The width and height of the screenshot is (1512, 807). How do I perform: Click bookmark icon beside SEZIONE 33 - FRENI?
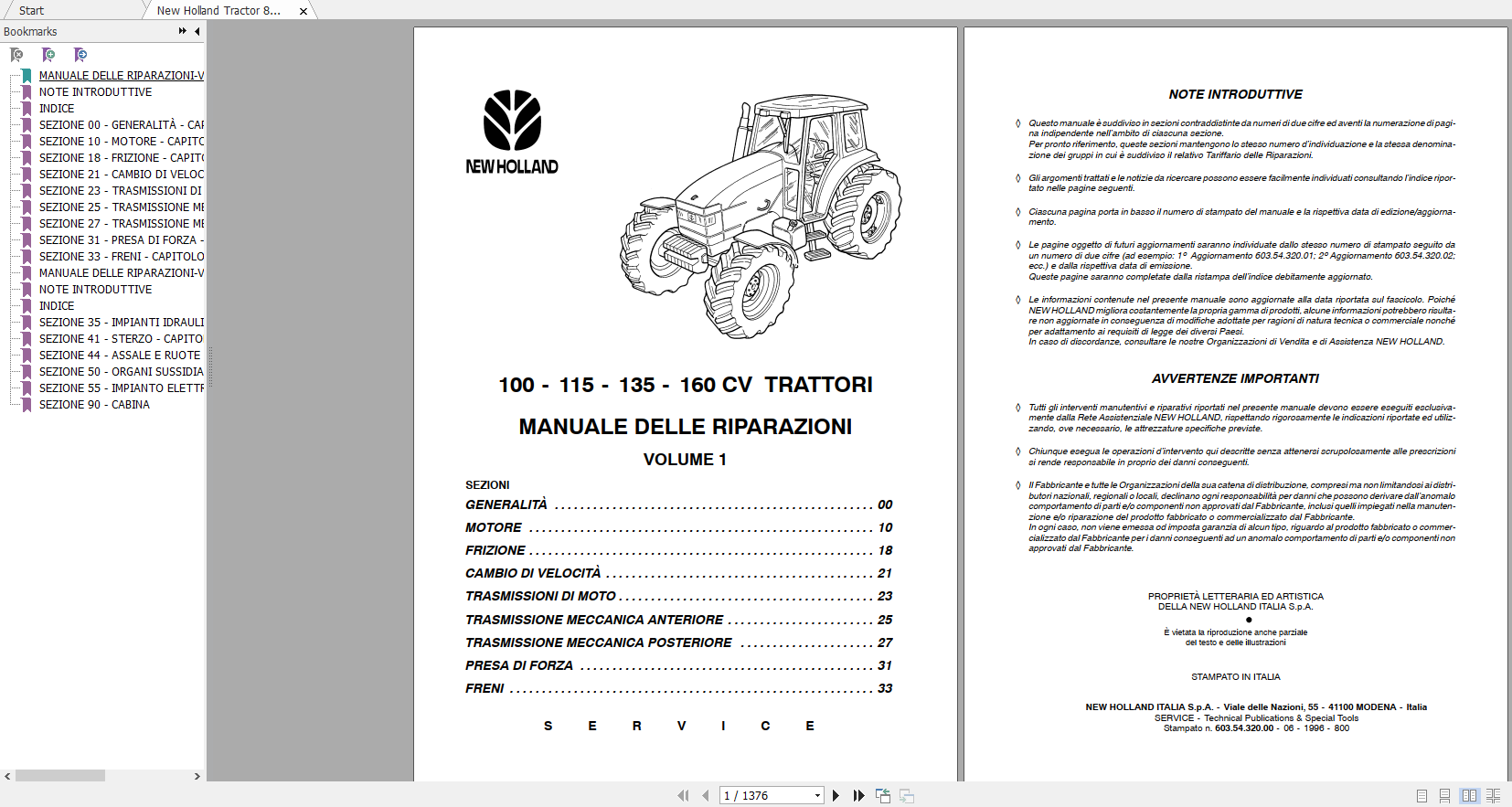(x=27, y=257)
